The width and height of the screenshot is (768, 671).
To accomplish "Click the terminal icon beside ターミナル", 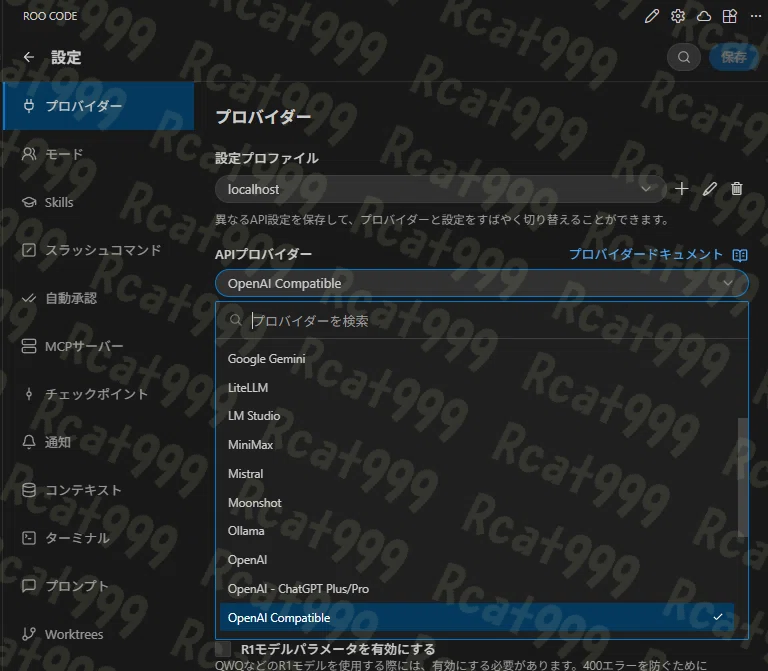I will (29, 538).
